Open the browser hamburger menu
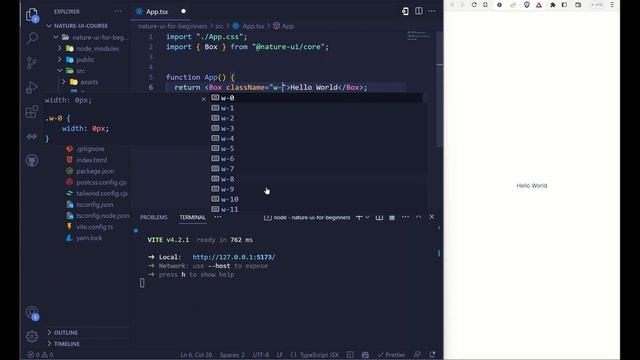640x360 pixels. click(x=612, y=5)
